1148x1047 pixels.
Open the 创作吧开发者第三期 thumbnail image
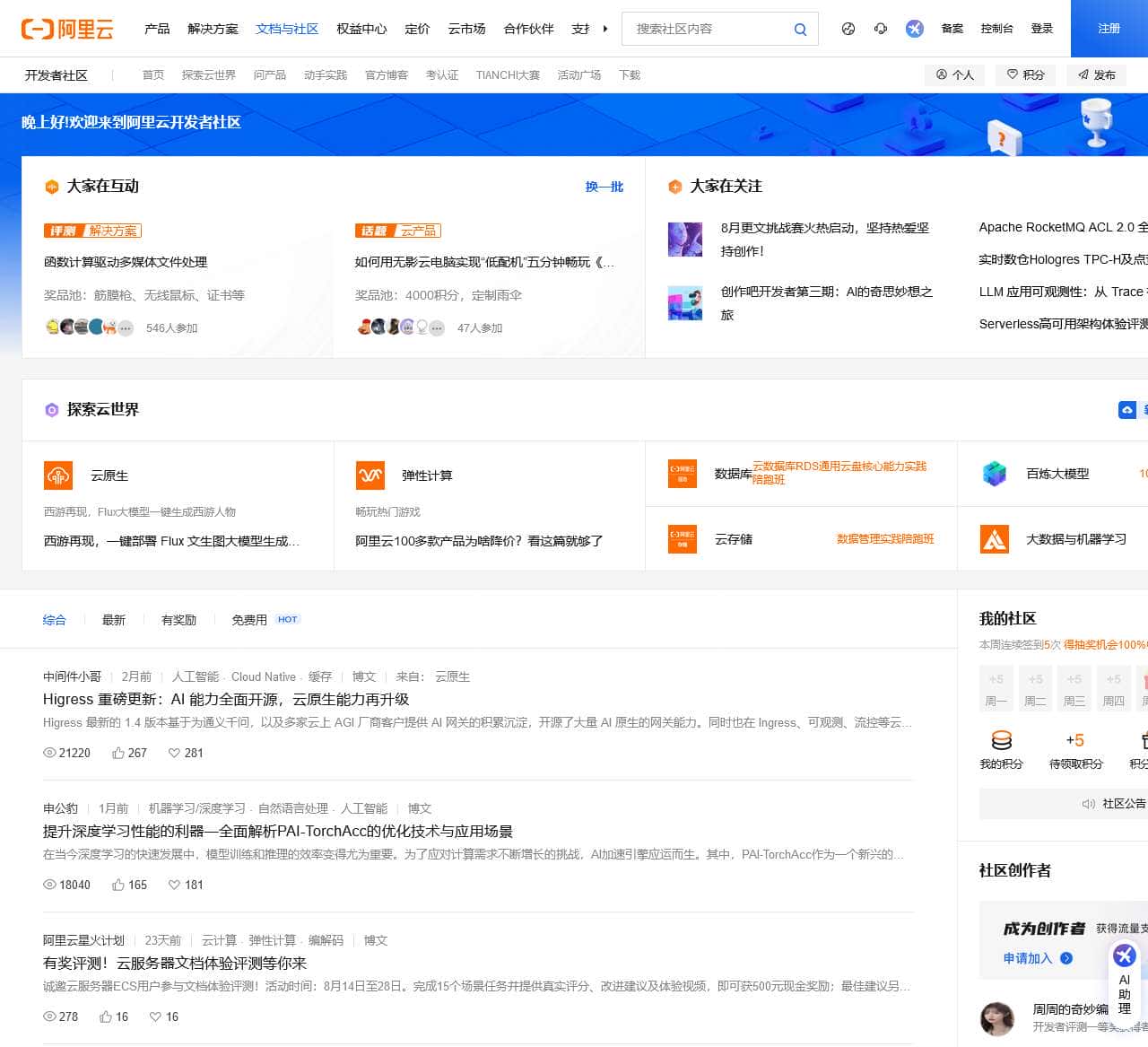[685, 303]
